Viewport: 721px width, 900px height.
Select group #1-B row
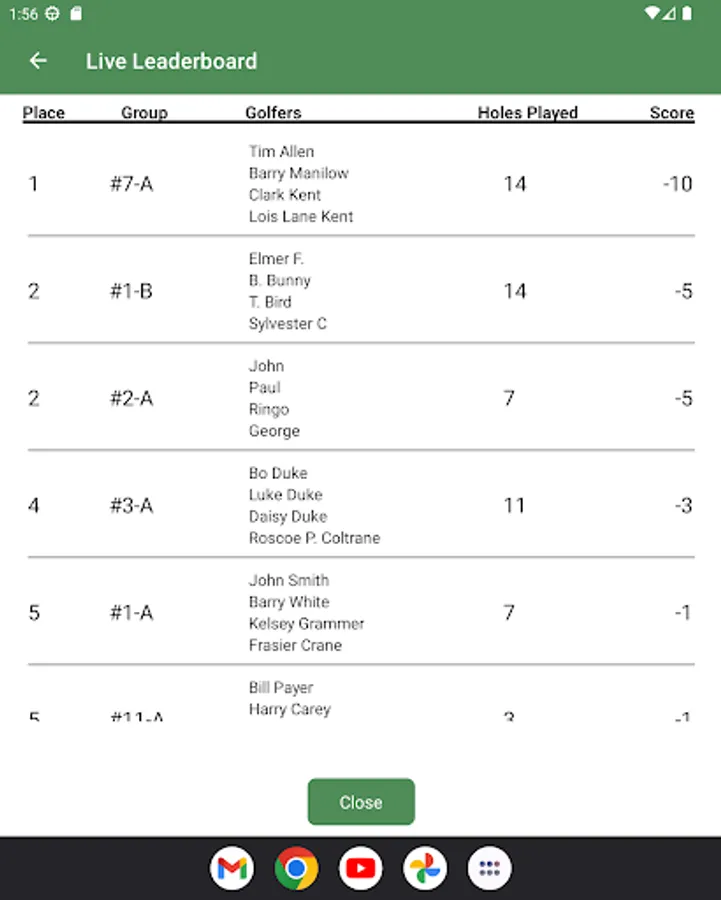(x=361, y=290)
